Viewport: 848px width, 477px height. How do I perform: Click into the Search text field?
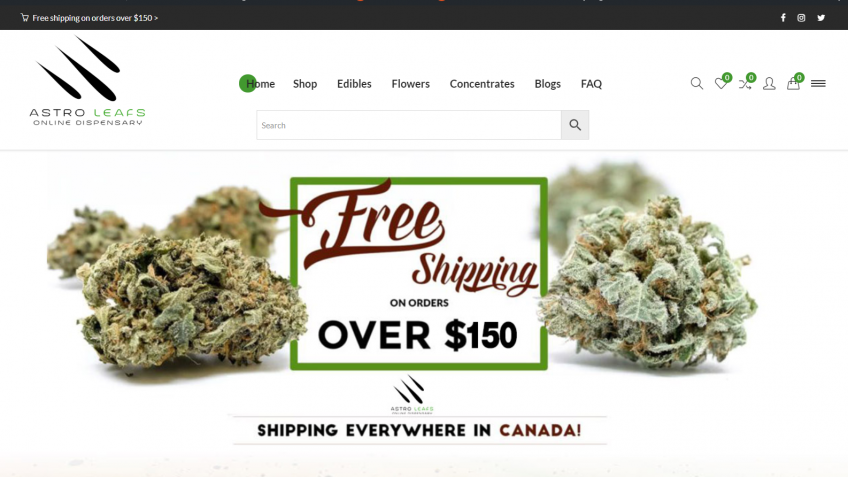pos(409,125)
